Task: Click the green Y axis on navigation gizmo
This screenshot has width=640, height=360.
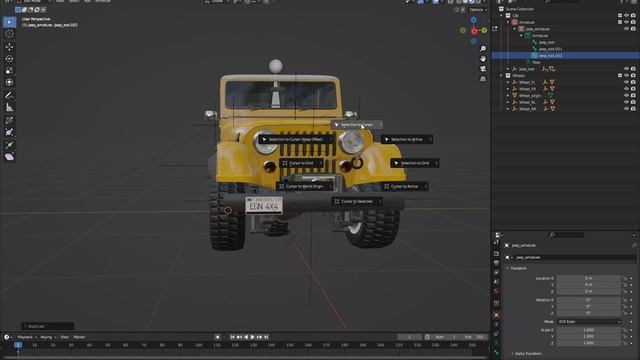Action: coord(484,30)
